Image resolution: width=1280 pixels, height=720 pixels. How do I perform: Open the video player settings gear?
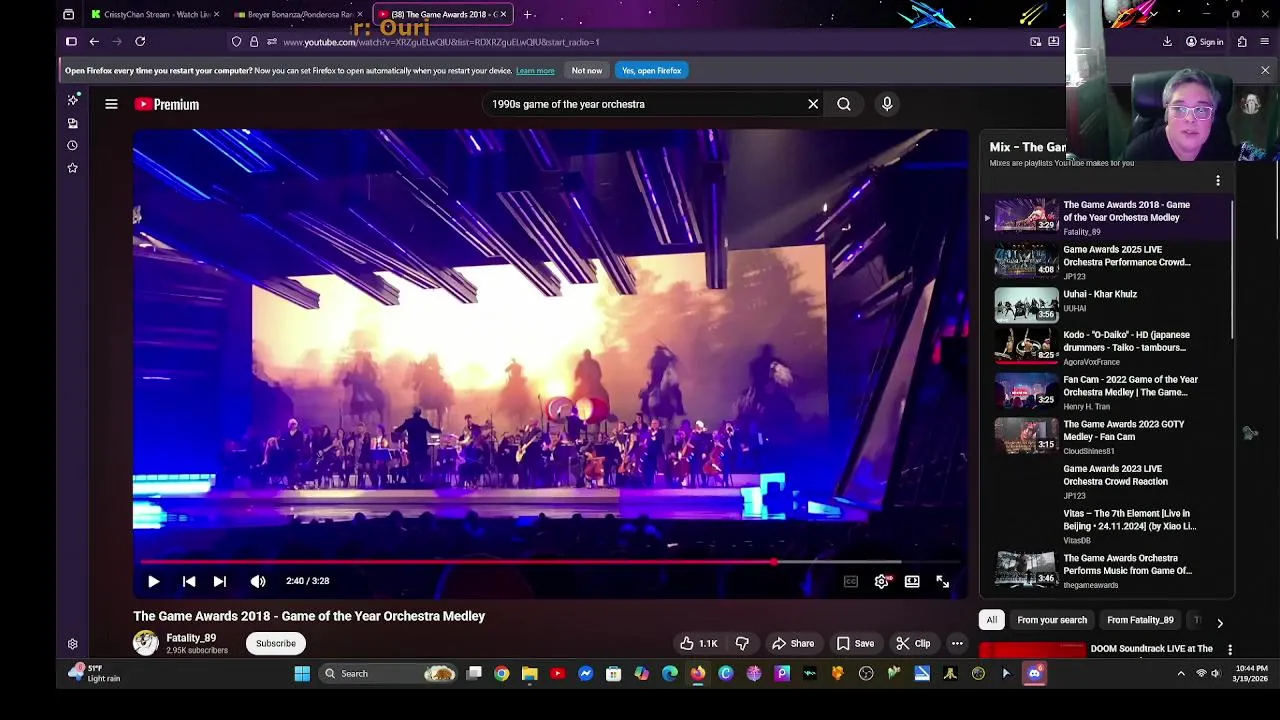point(882,581)
